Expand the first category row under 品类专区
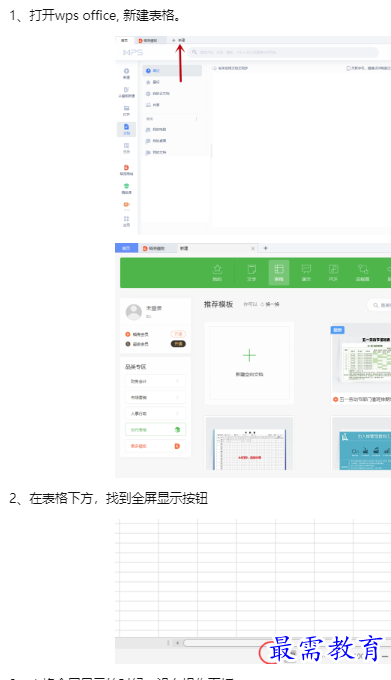Screen dimensions: 391x680 [x=155, y=381]
